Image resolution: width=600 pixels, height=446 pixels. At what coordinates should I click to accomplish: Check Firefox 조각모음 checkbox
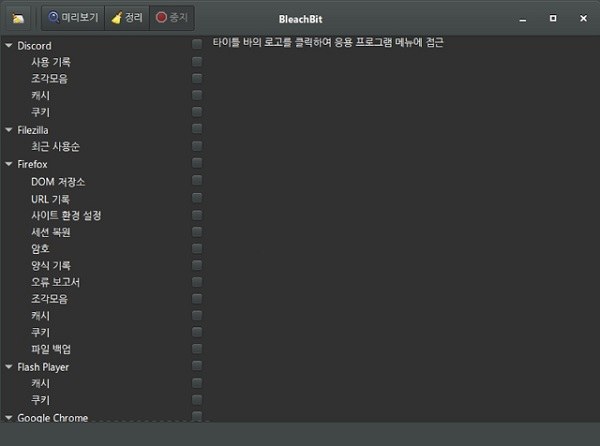197,298
